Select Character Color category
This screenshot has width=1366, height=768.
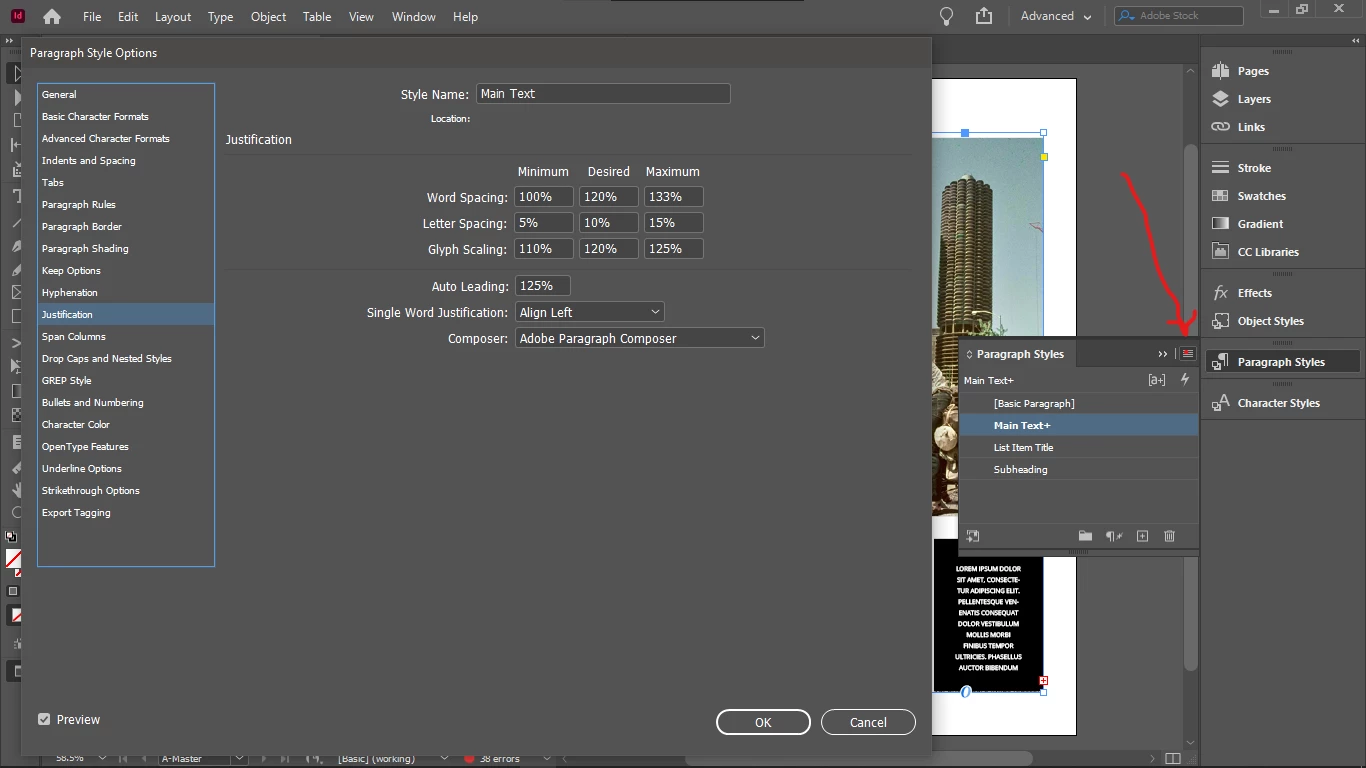[x=126, y=424]
